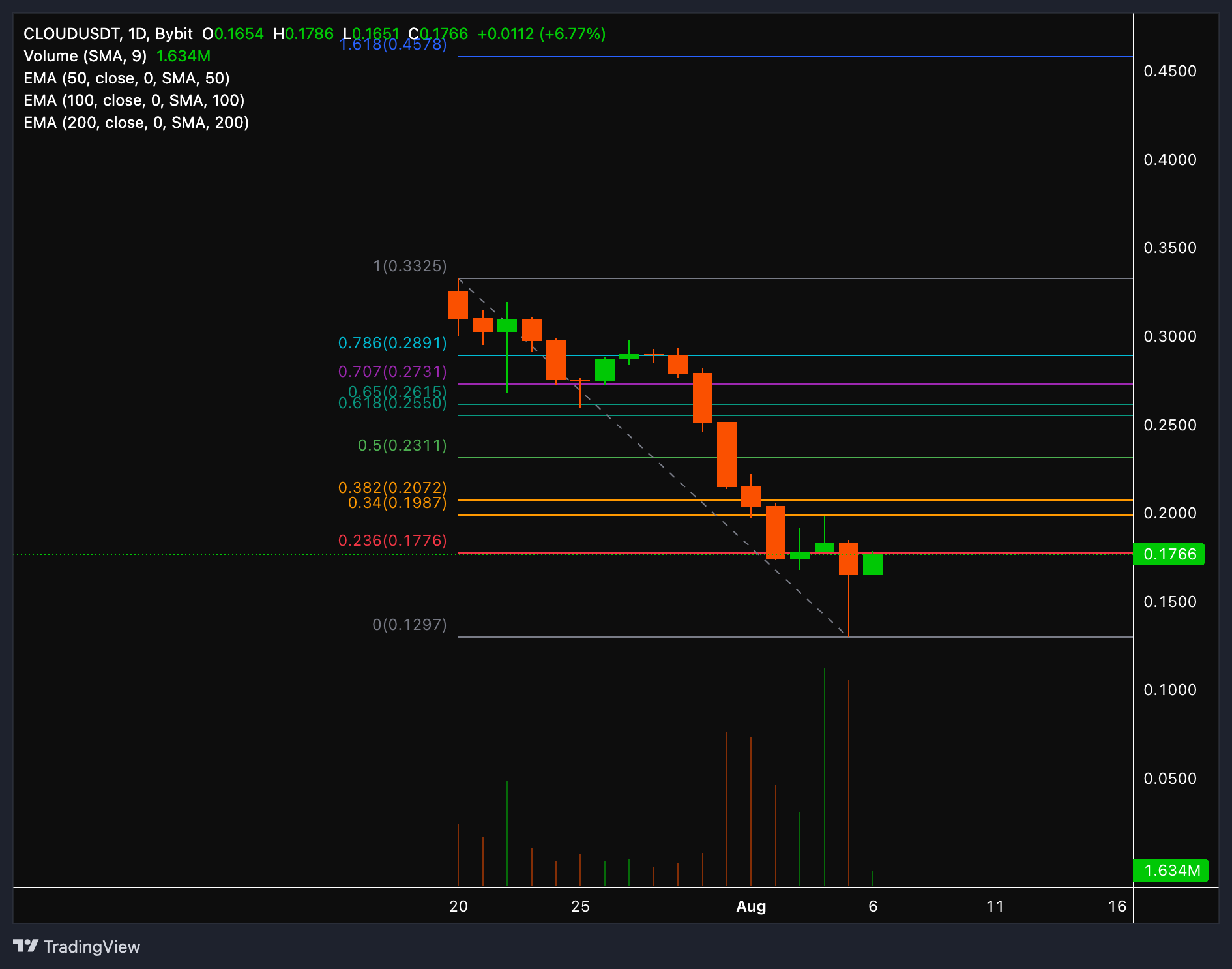Click the orange 0.382(0.2072) Fibonacci label
Screen dimensions: 1232x969
[x=392, y=487]
